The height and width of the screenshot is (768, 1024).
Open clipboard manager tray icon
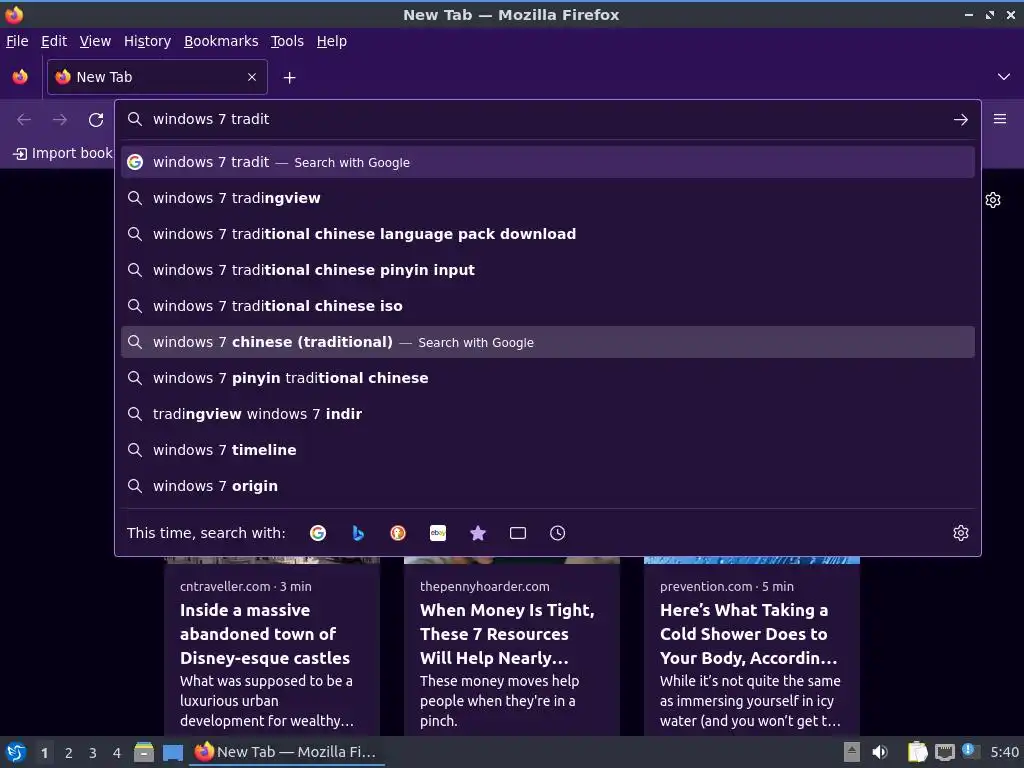pos(917,752)
